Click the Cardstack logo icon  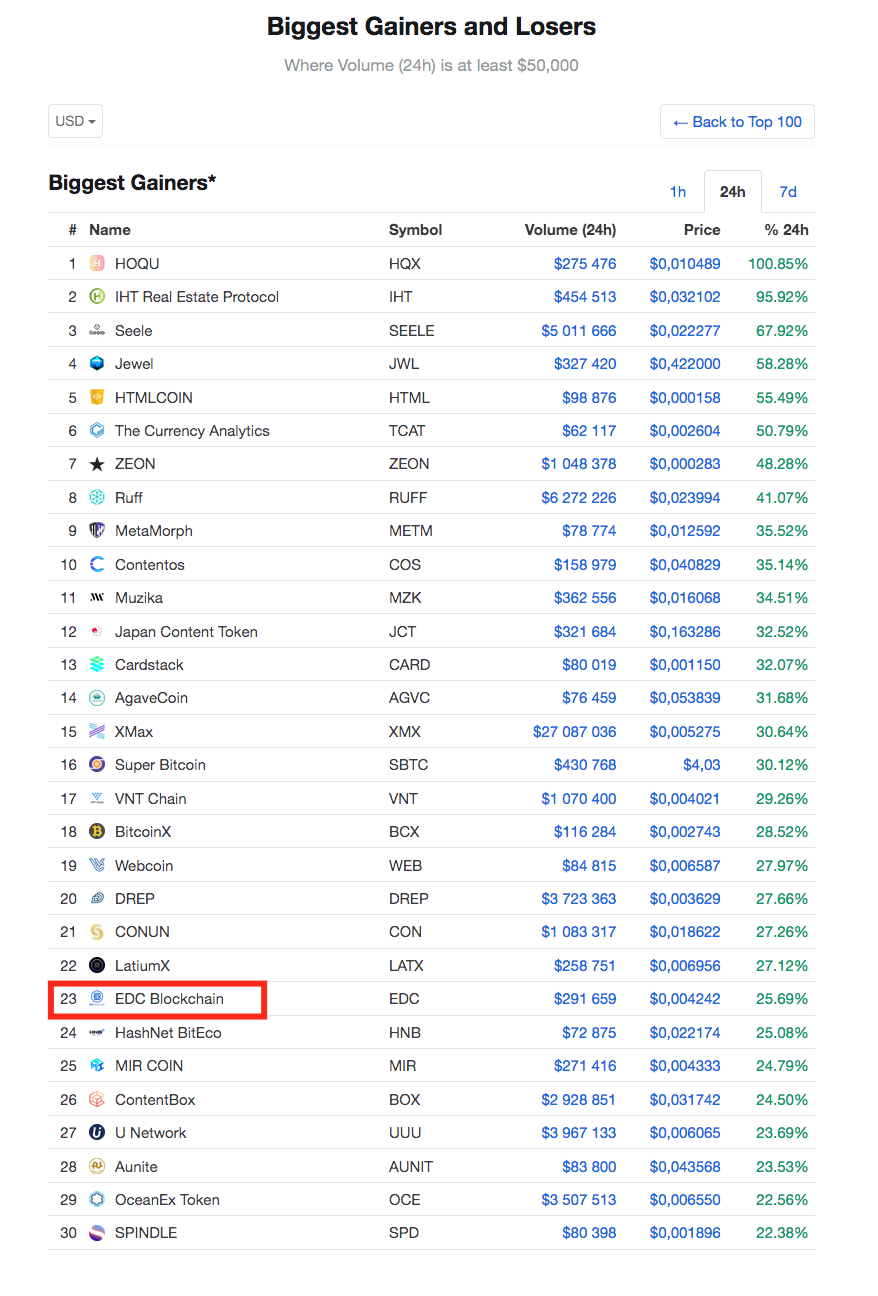(x=97, y=665)
